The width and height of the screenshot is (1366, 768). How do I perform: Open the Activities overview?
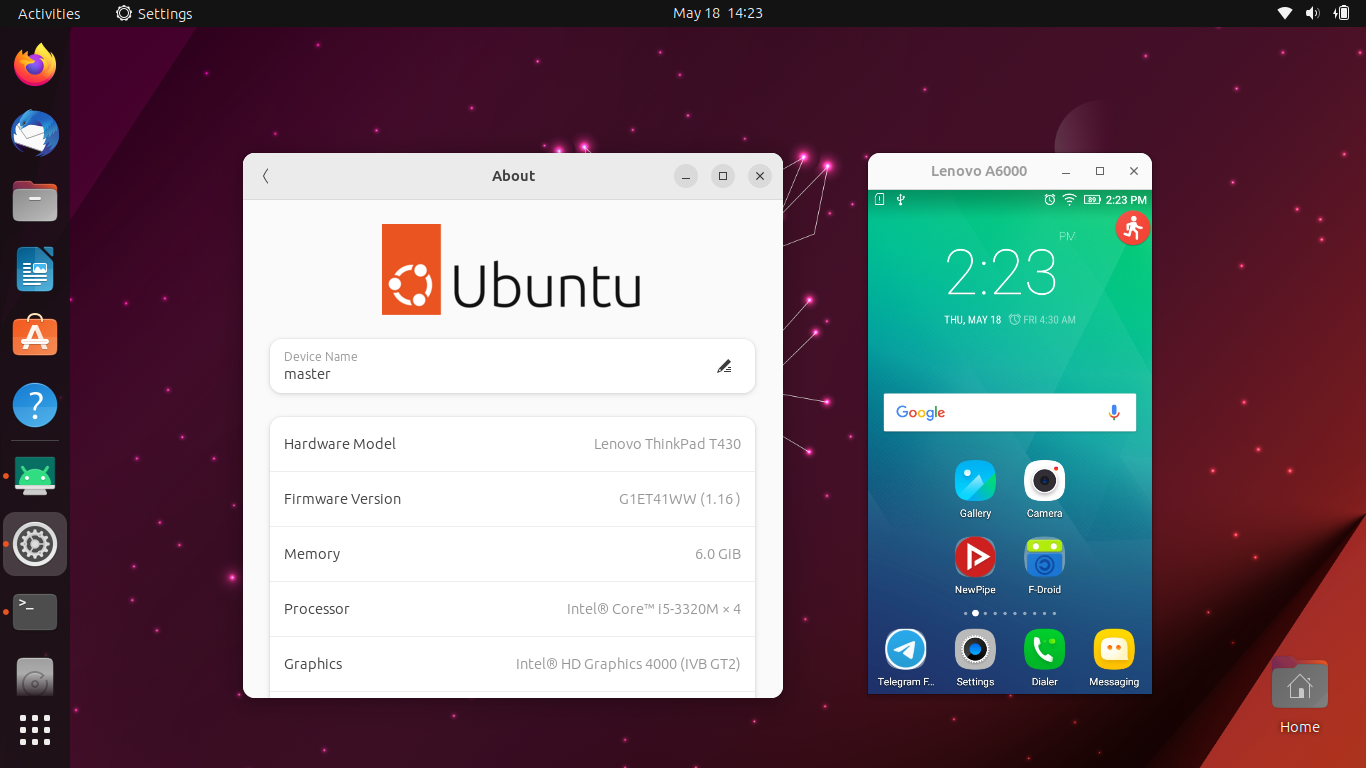tap(49, 13)
